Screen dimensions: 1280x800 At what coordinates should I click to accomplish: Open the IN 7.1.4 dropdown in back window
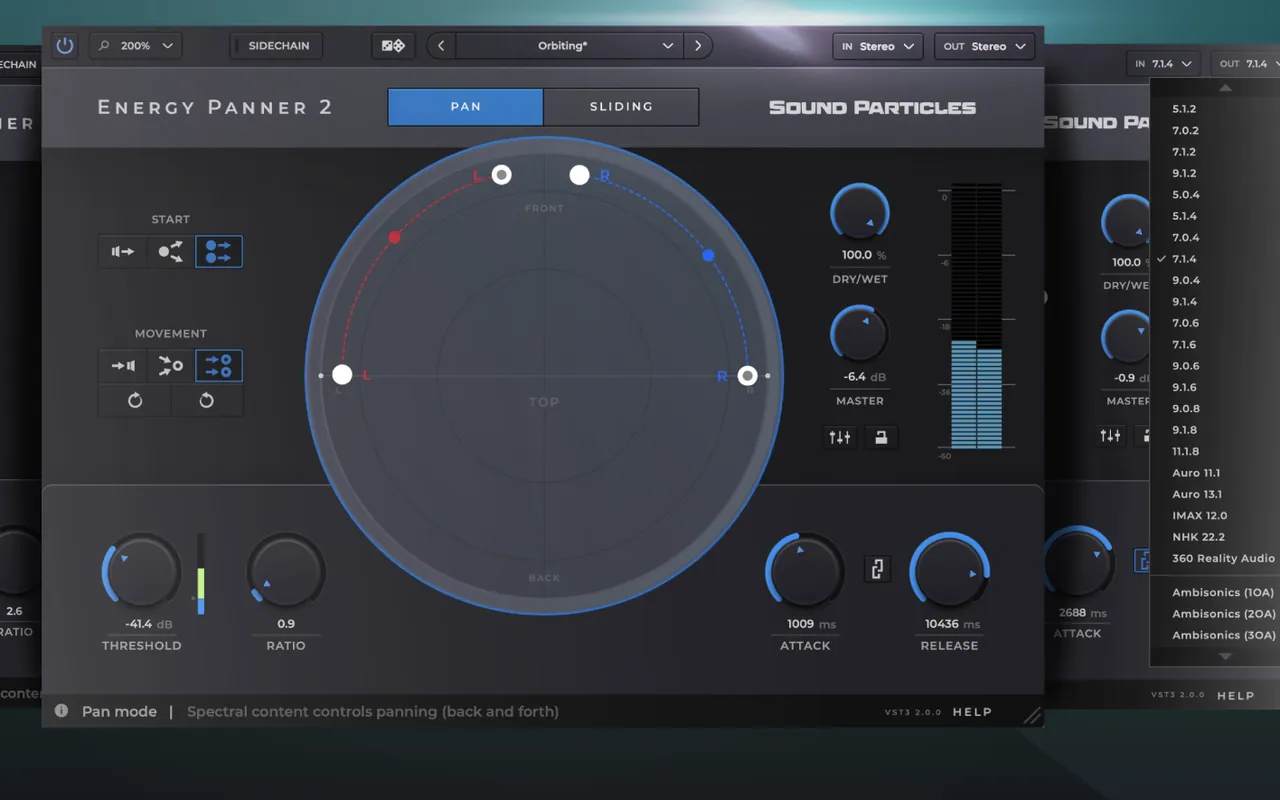(1163, 63)
